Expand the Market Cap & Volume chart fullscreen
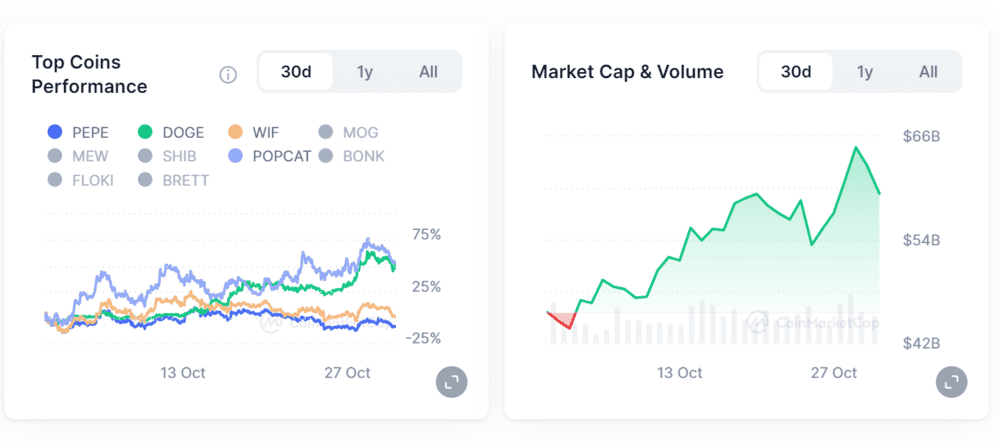This screenshot has width=1000, height=445. tap(951, 381)
